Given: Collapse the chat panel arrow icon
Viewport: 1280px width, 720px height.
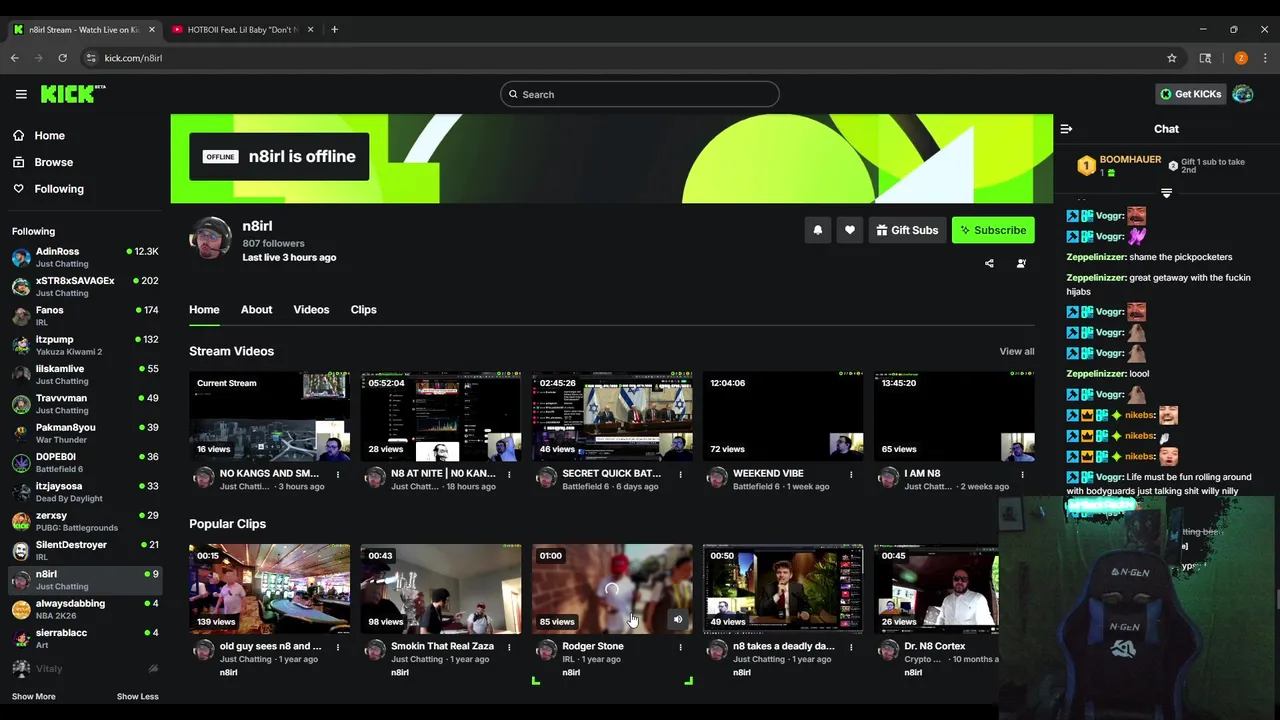Looking at the screenshot, I should pos(1066,129).
